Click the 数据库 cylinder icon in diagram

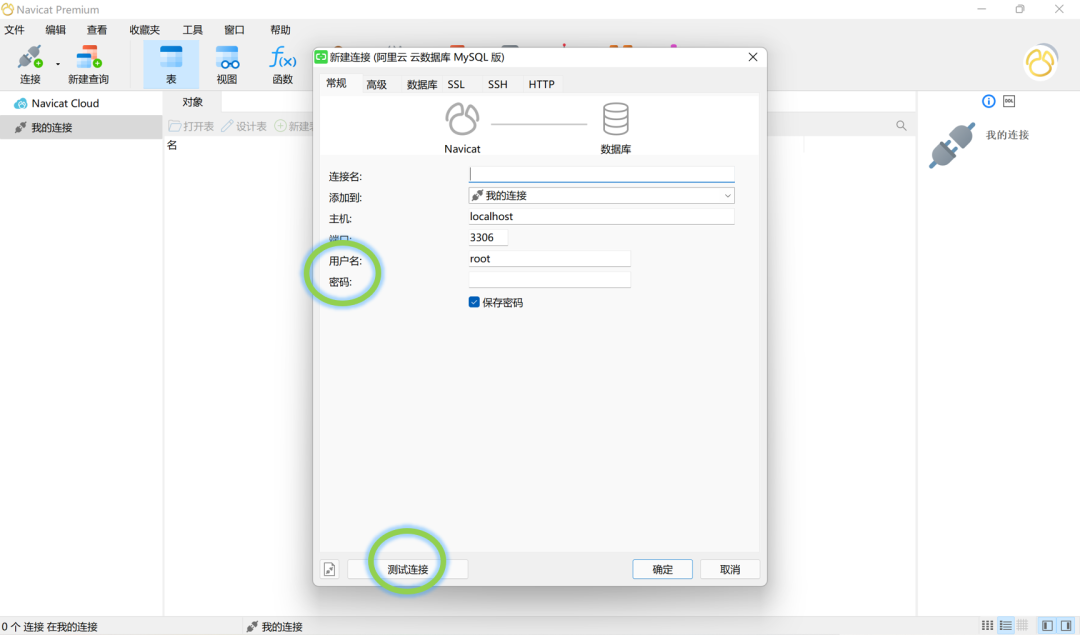[x=616, y=118]
